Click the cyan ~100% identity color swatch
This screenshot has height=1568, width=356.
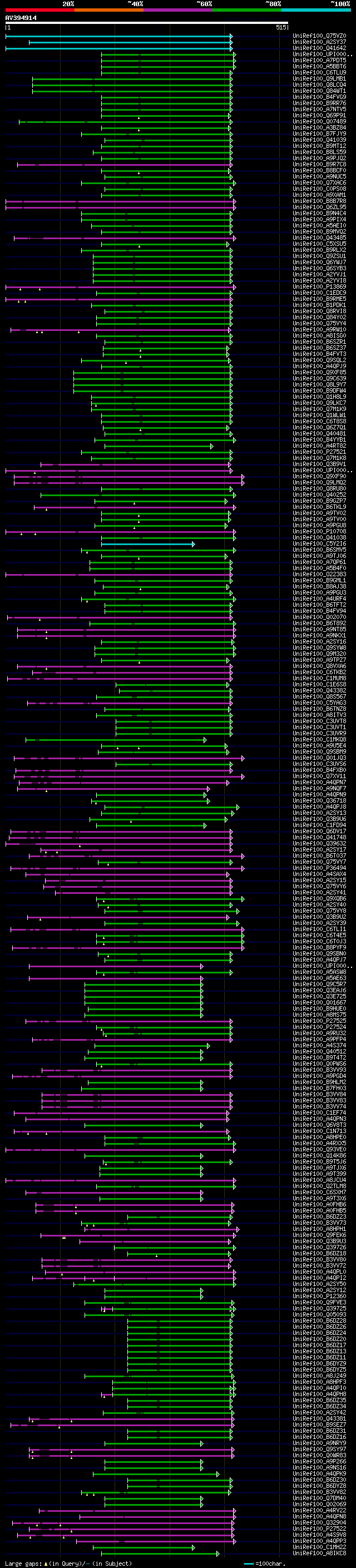(x=316, y=11)
